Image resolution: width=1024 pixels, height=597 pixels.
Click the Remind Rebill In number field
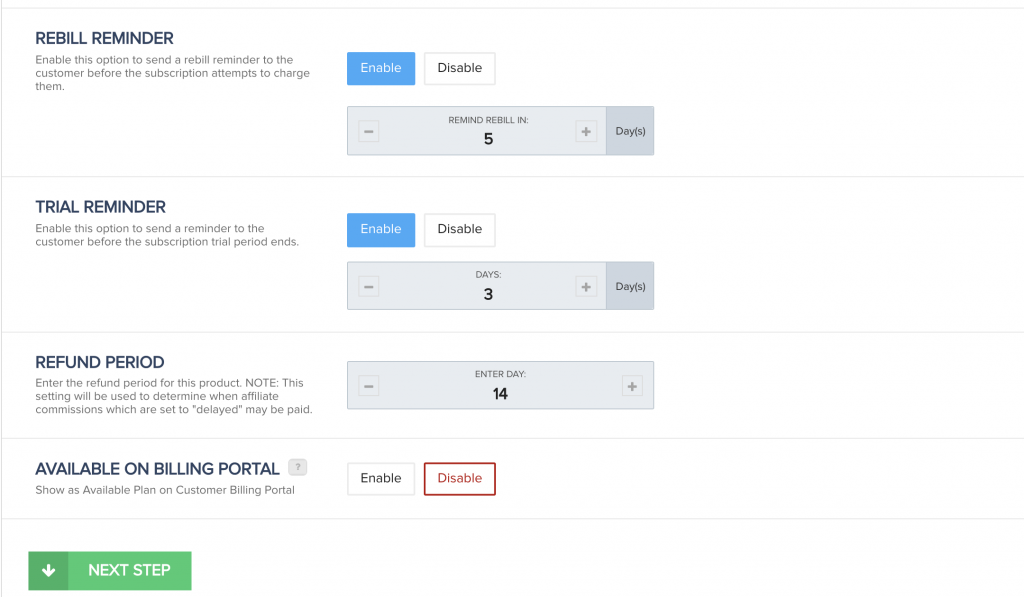(488, 139)
